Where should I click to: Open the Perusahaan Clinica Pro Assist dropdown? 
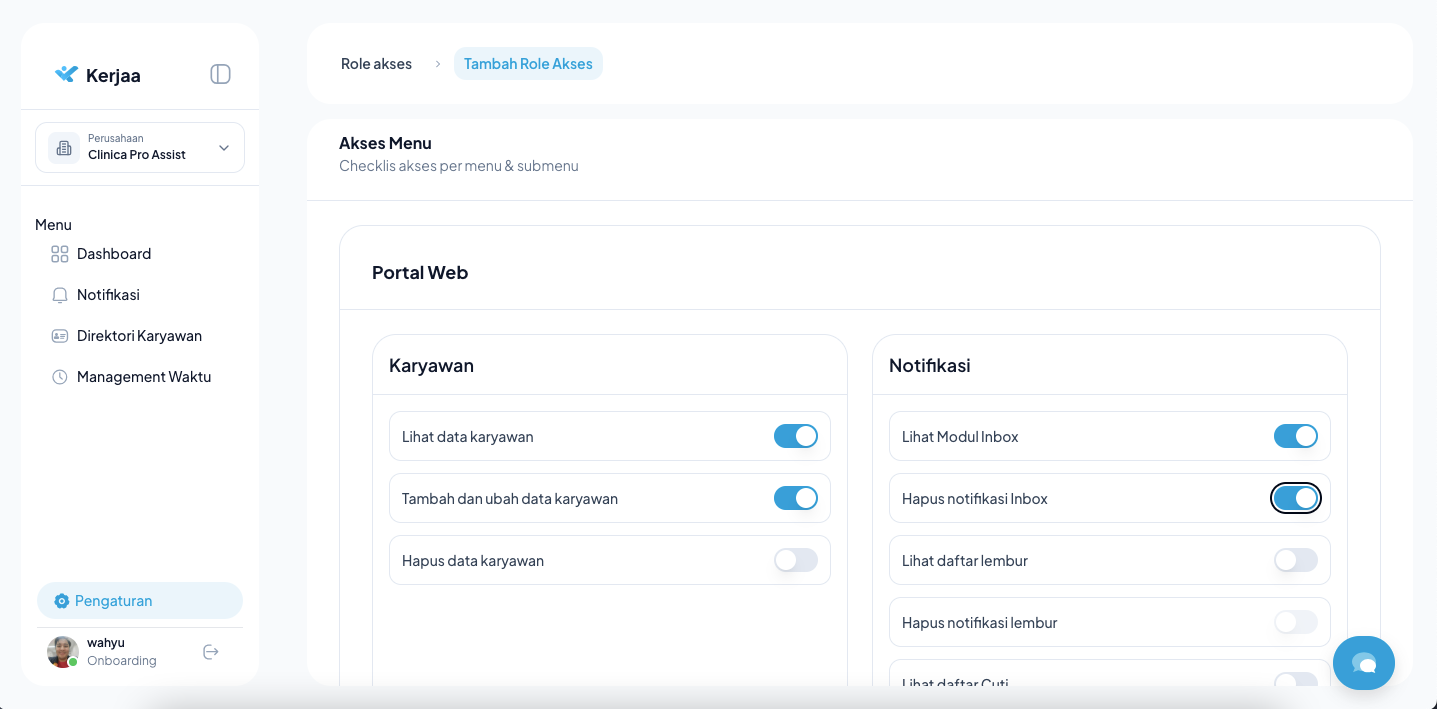click(140, 148)
